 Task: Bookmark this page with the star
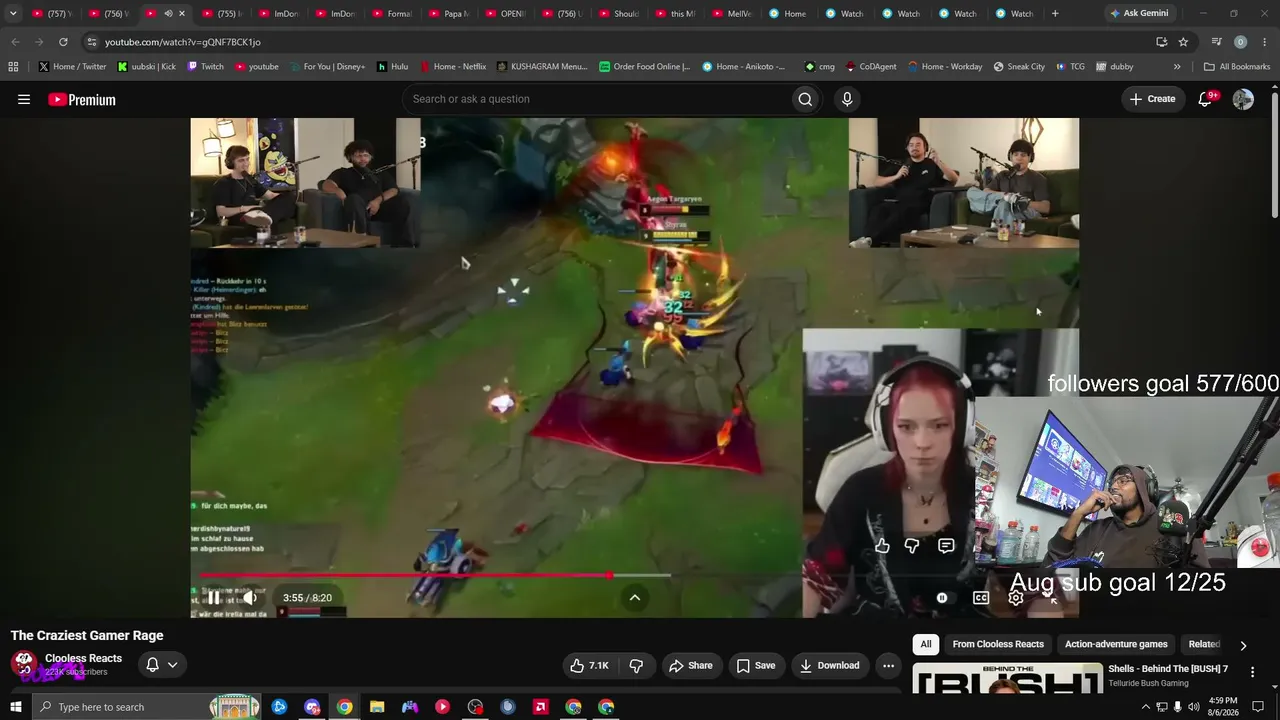[1183, 42]
